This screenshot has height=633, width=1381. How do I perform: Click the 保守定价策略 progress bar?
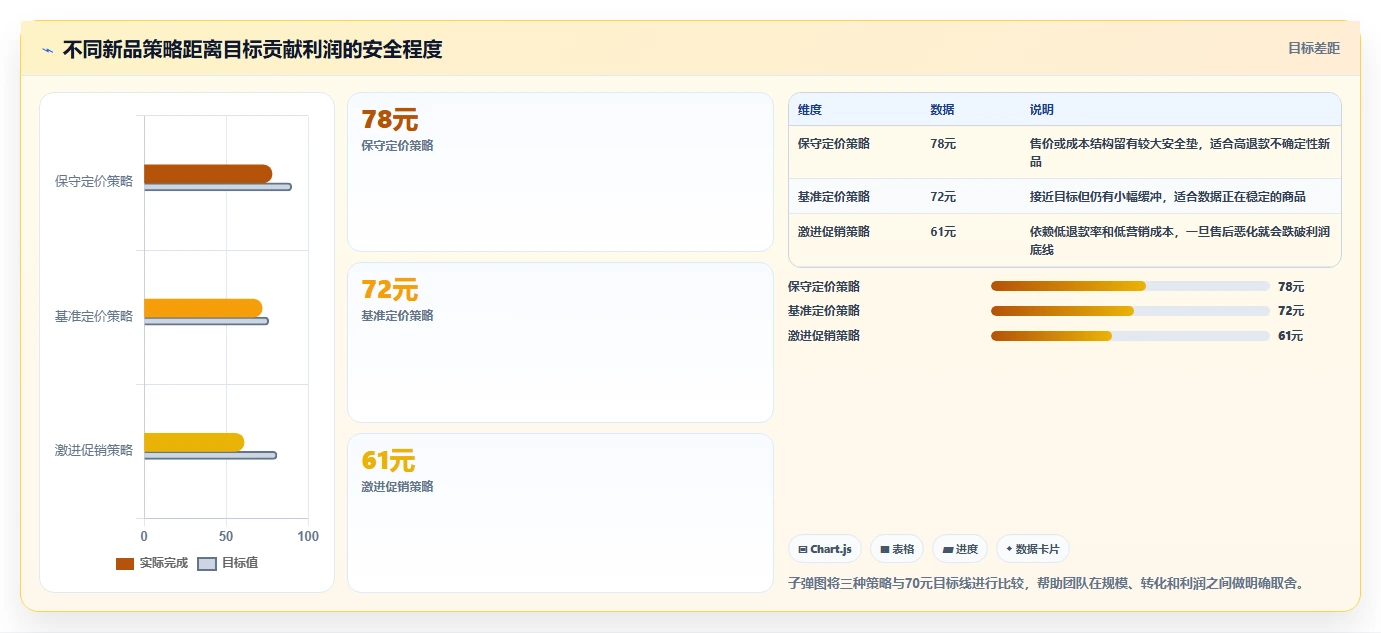[1130, 286]
